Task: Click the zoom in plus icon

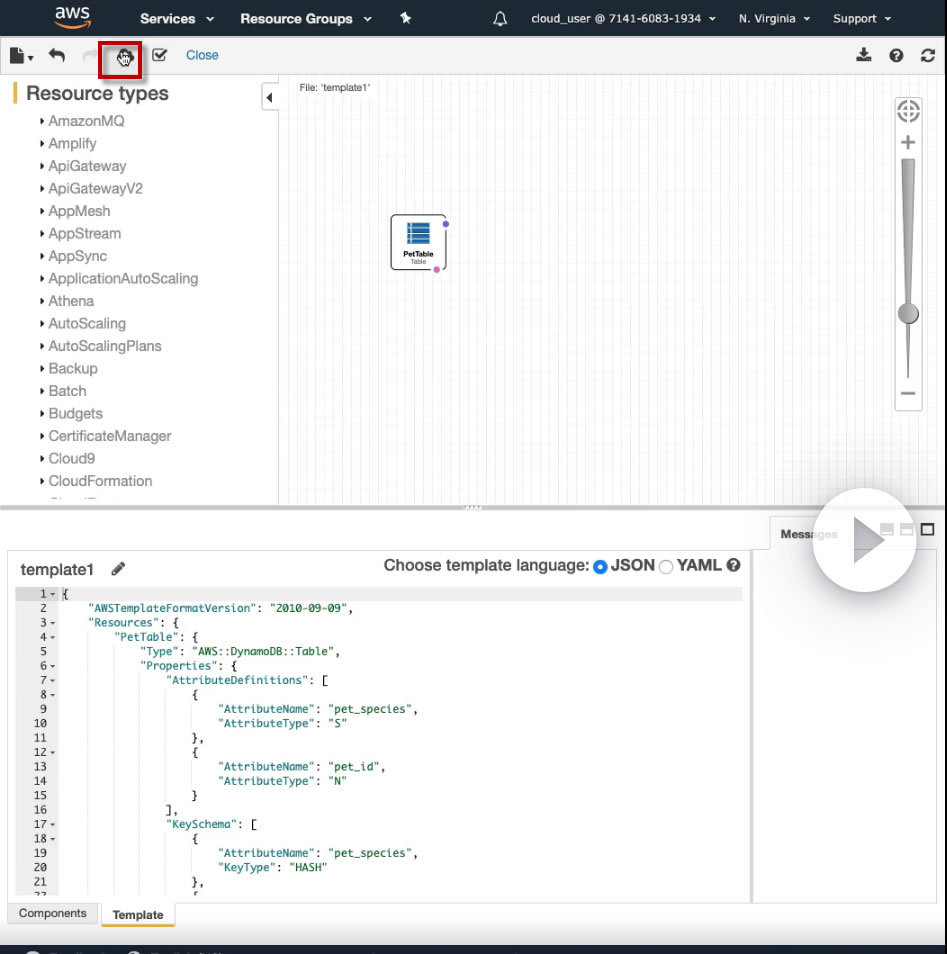Action: [908, 142]
